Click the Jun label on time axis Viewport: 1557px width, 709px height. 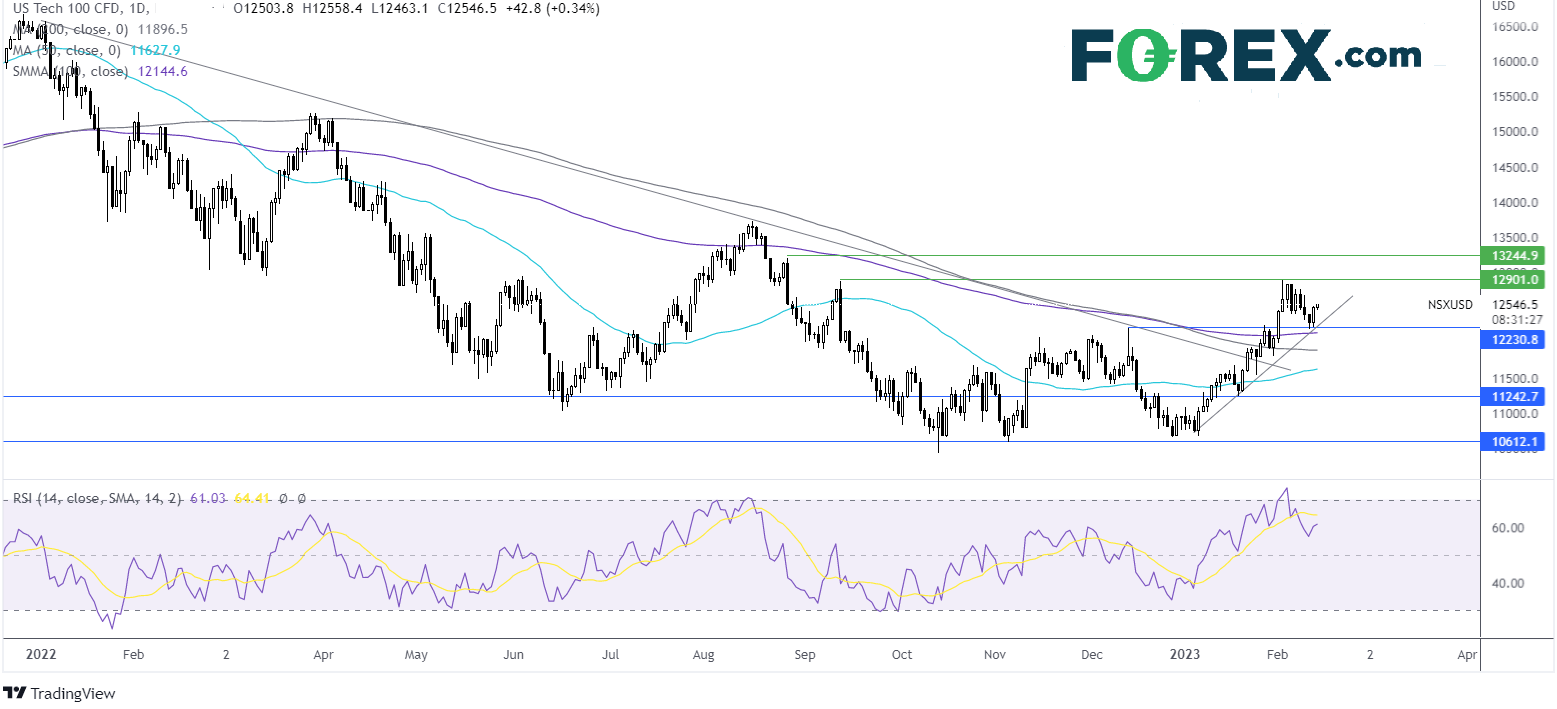tap(513, 654)
